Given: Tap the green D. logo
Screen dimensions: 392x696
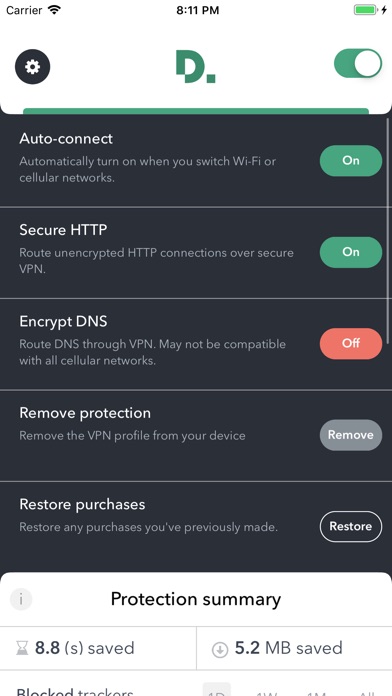Looking at the screenshot, I should [x=195, y=67].
